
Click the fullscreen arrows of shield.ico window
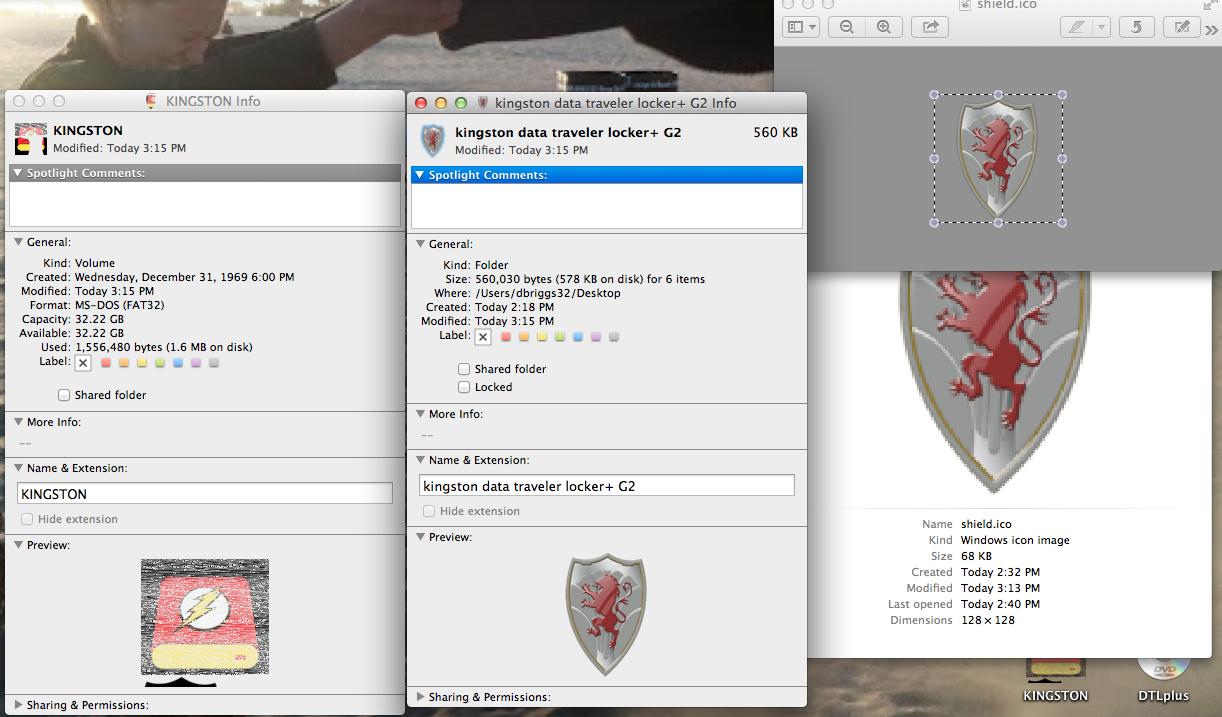pyautogui.click(x=1211, y=4)
